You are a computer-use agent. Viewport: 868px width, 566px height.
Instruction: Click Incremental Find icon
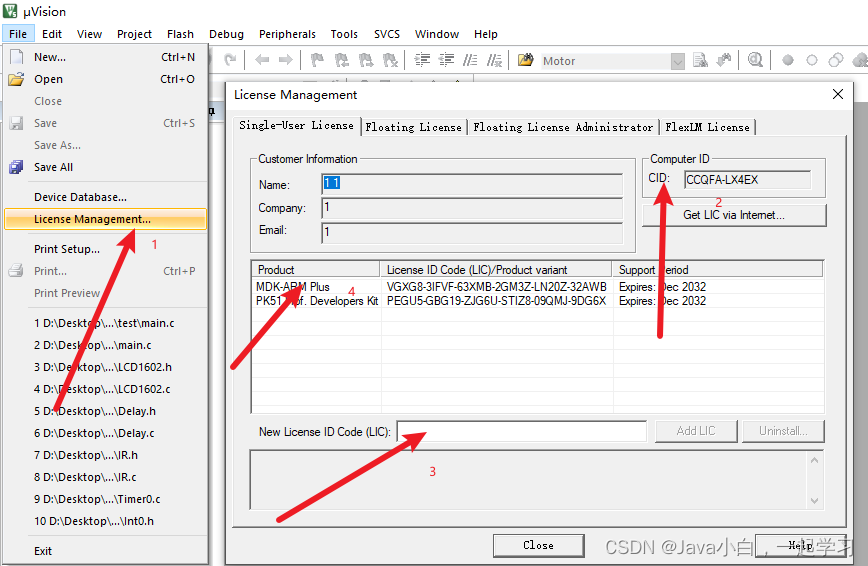pyautogui.click(x=724, y=60)
